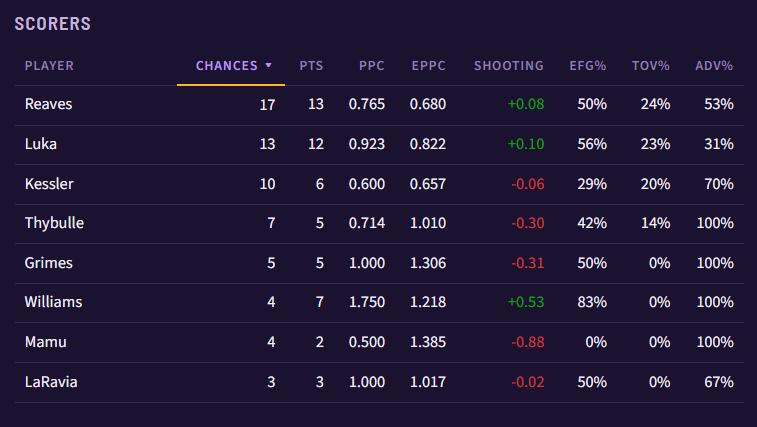Click Kessler's EPPC value 0.657
The height and width of the screenshot is (427, 757).
tap(428, 184)
